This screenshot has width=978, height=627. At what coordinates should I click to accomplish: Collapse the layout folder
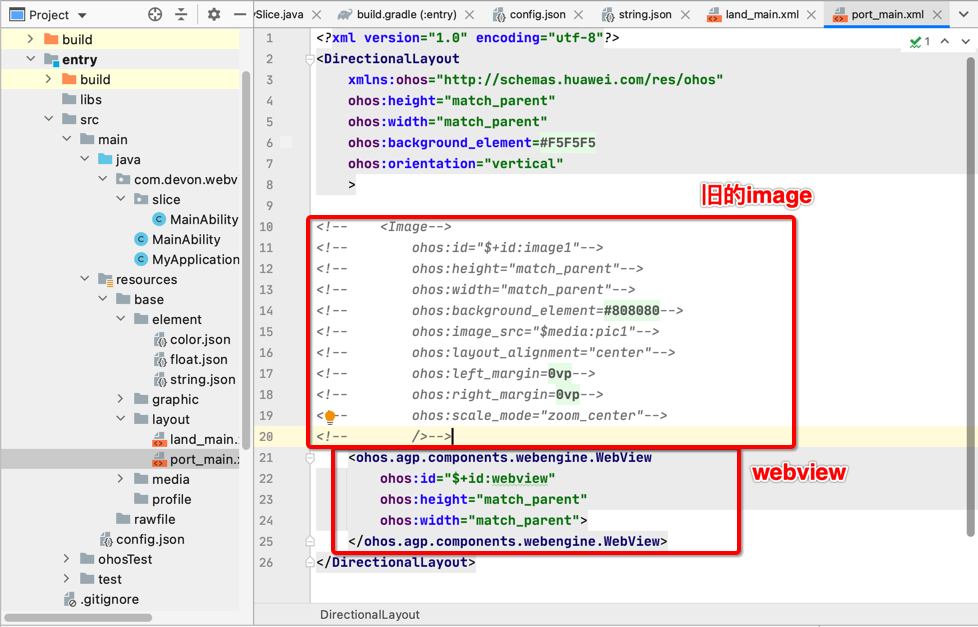[x=118, y=419]
